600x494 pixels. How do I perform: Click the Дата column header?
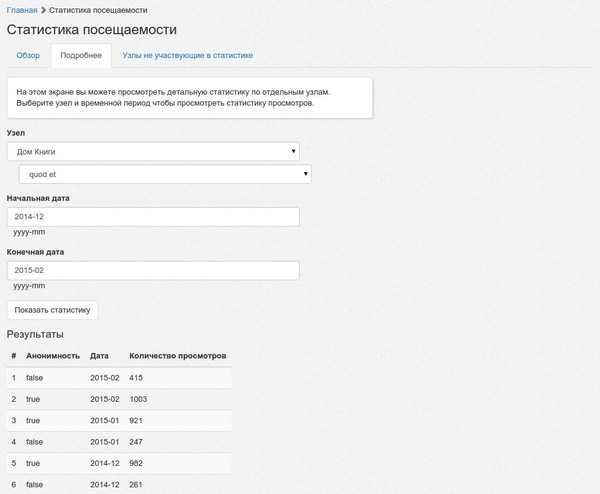[x=99, y=355]
